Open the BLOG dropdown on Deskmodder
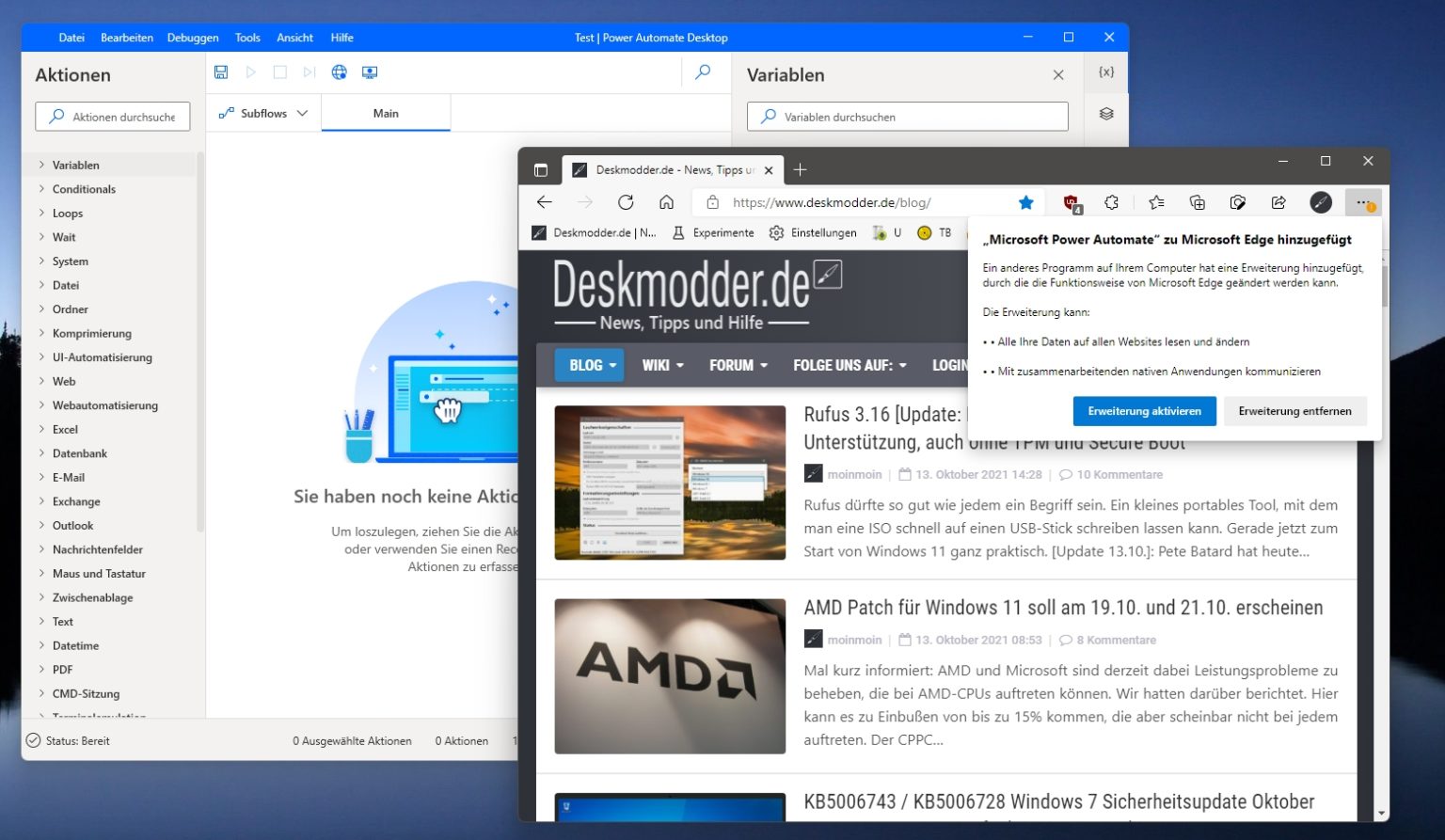This screenshot has height=840, width=1445. (x=589, y=365)
